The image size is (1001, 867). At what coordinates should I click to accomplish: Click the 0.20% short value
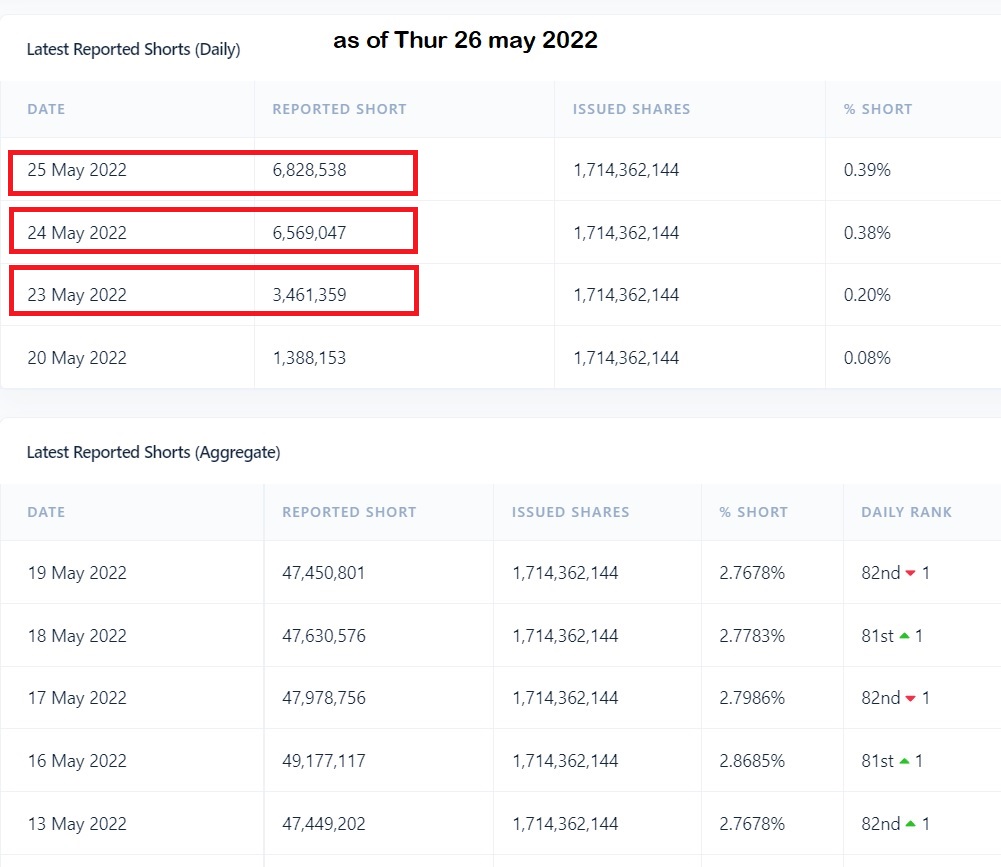coord(867,294)
